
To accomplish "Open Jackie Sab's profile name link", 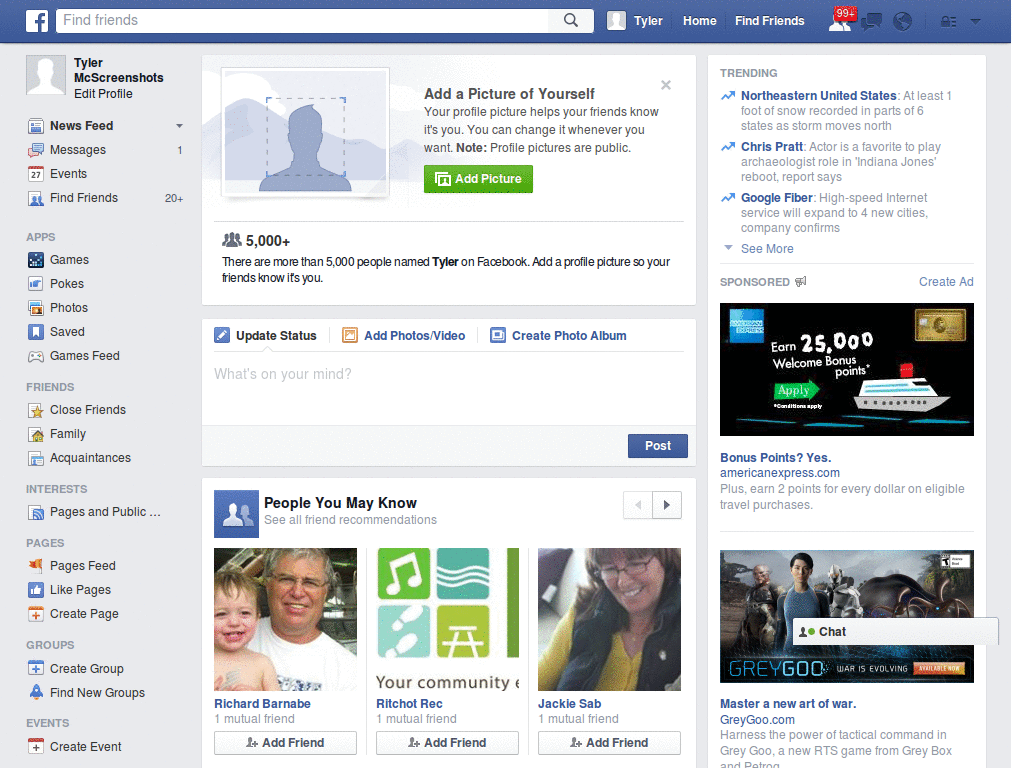I will tap(569, 704).
